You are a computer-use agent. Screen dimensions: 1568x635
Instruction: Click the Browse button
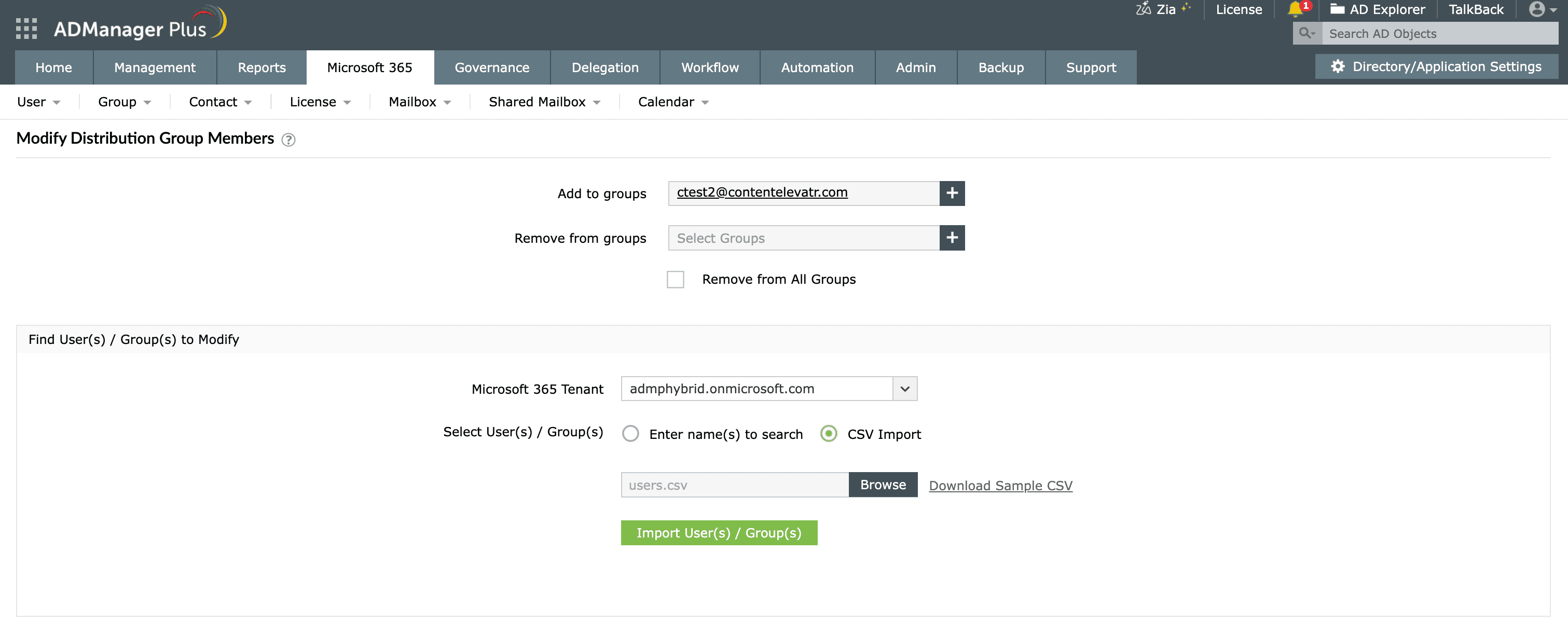(x=883, y=485)
